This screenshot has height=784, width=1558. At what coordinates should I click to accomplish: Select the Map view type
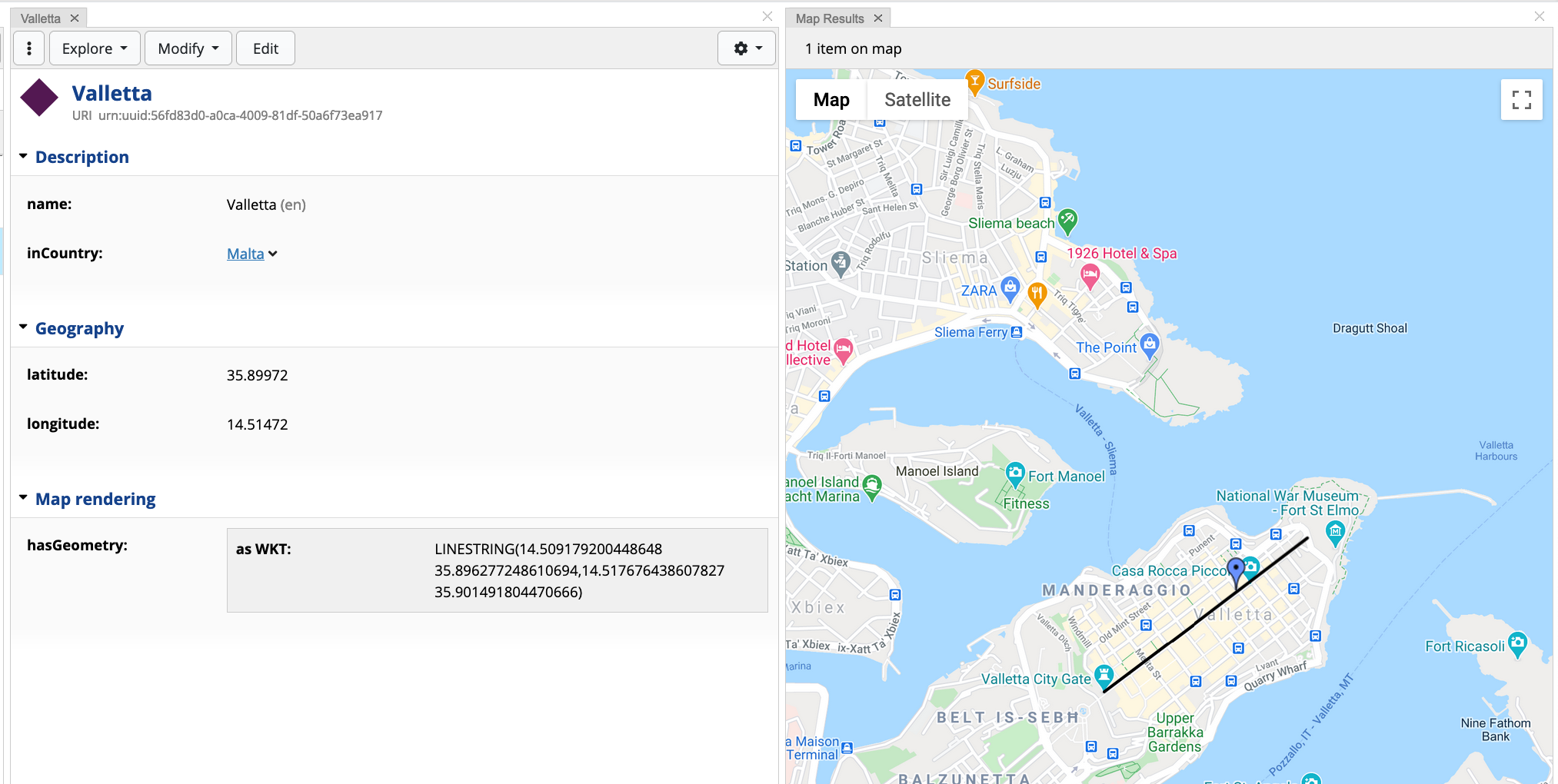[x=831, y=100]
